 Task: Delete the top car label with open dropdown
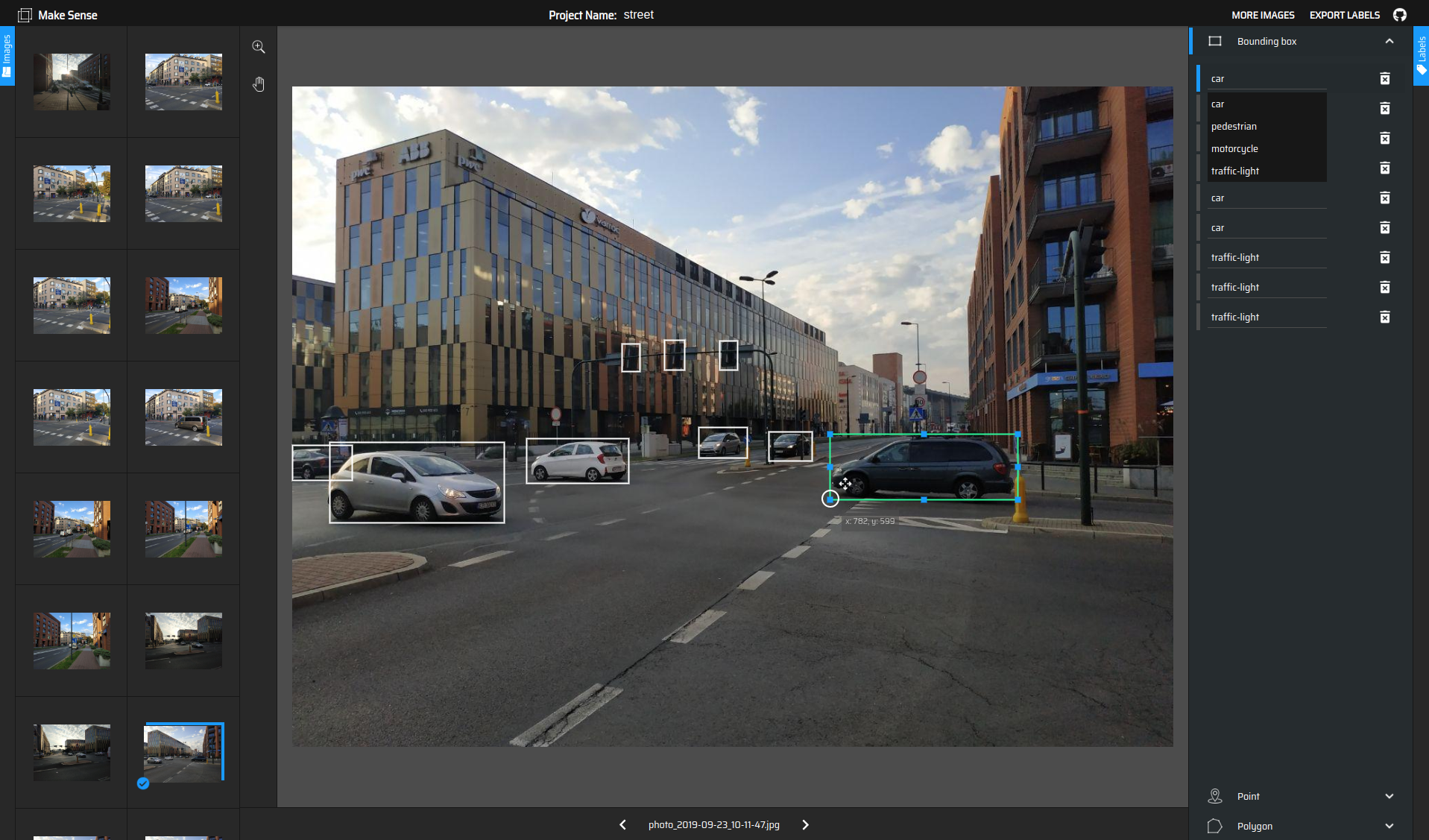pos(1385,79)
